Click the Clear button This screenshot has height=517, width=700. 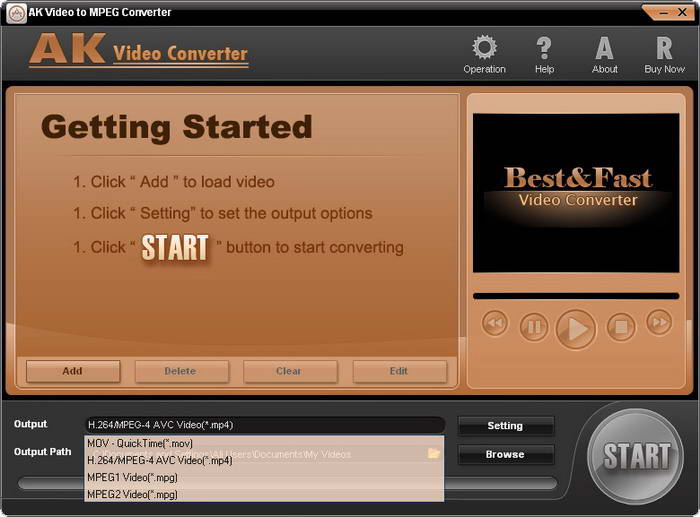(x=290, y=371)
